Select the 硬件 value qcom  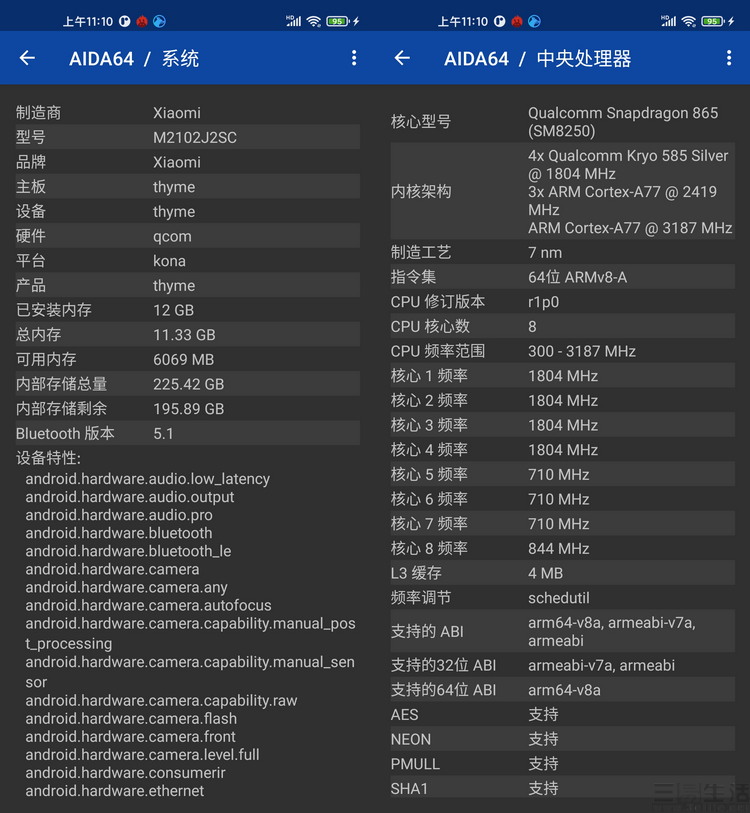click(172, 236)
